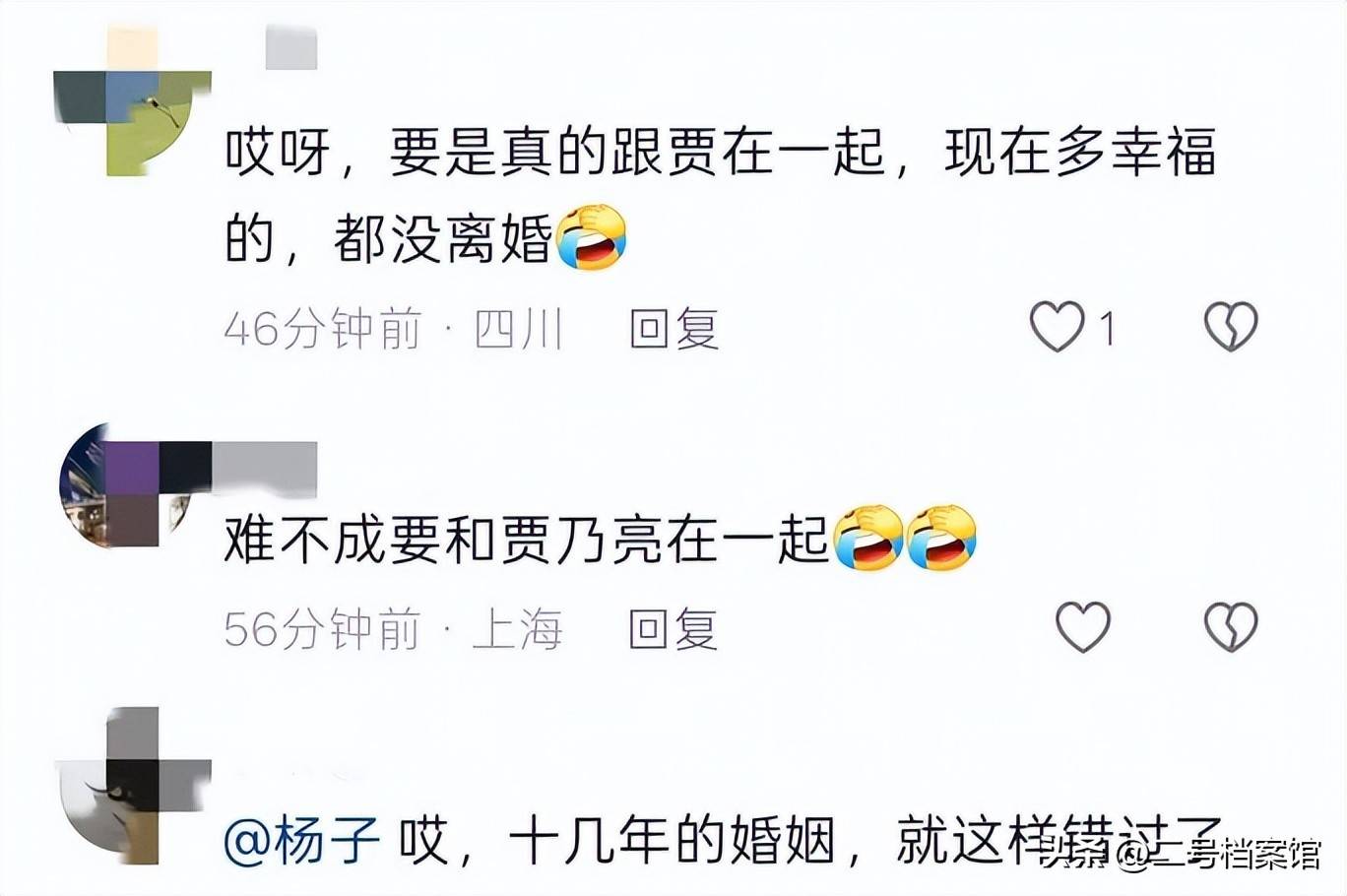Image resolution: width=1347 pixels, height=896 pixels.
Task: Open the avatar of the @杨子 commenter
Action: (x=132, y=786)
